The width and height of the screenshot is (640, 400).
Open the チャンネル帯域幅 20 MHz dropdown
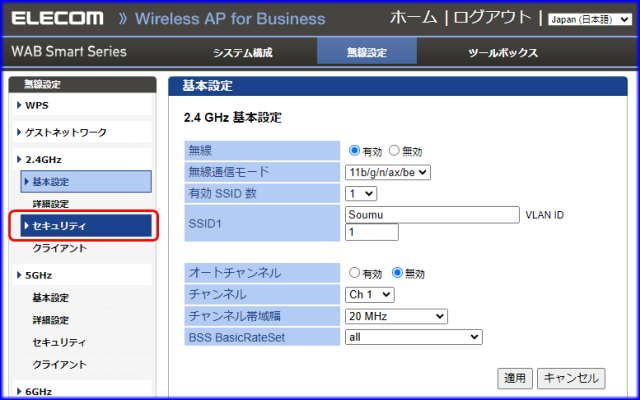pos(396,316)
